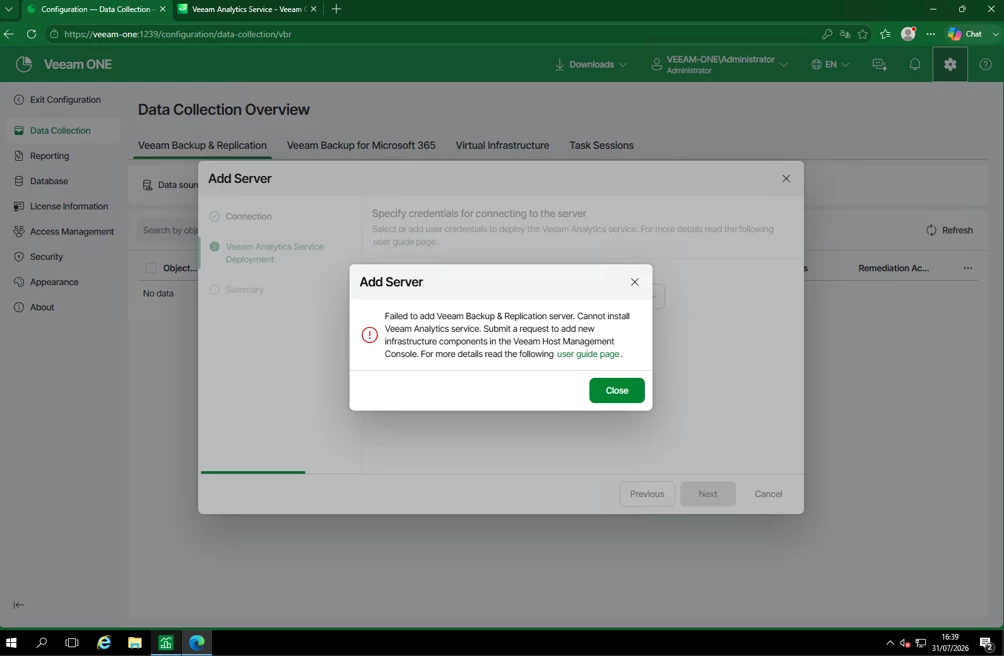Open browser profile avatar
The image size is (1004, 656).
908,34
